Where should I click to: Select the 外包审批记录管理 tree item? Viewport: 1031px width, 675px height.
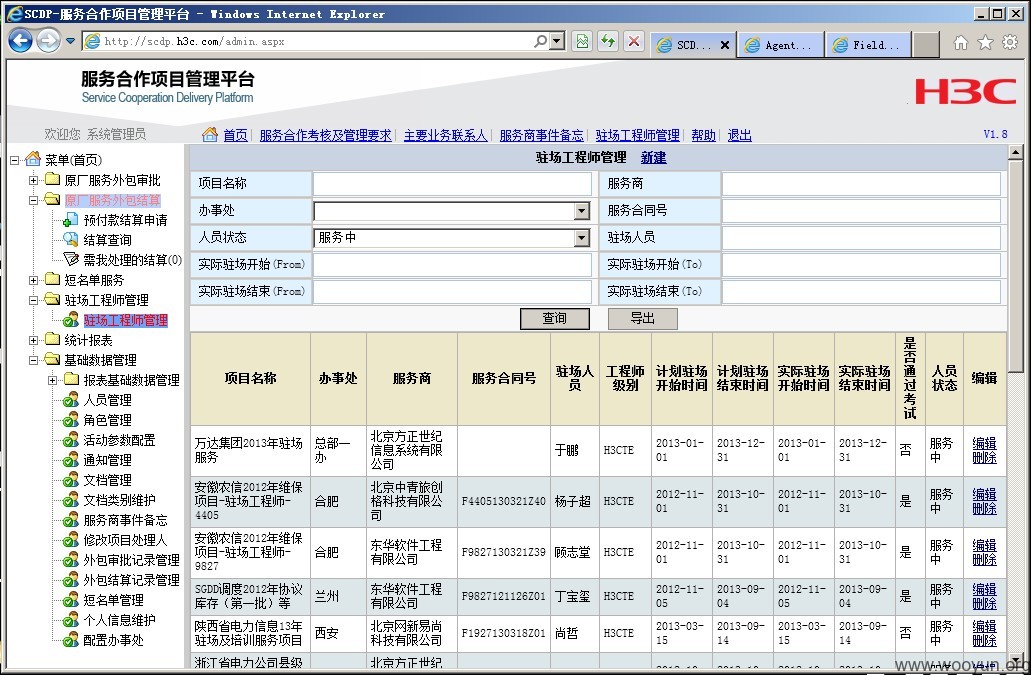(x=132, y=560)
